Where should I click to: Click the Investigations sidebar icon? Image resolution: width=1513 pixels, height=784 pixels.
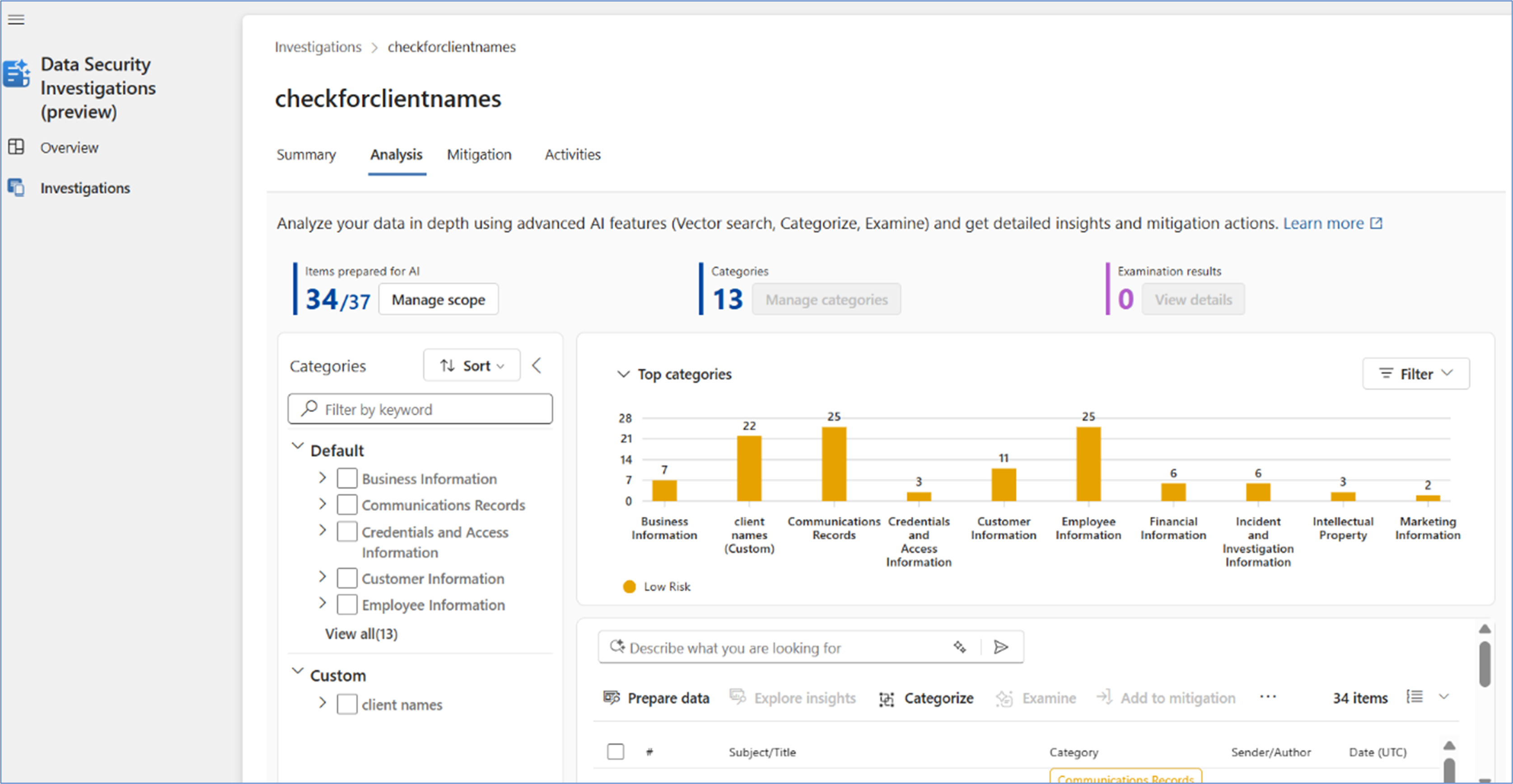click(16, 187)
